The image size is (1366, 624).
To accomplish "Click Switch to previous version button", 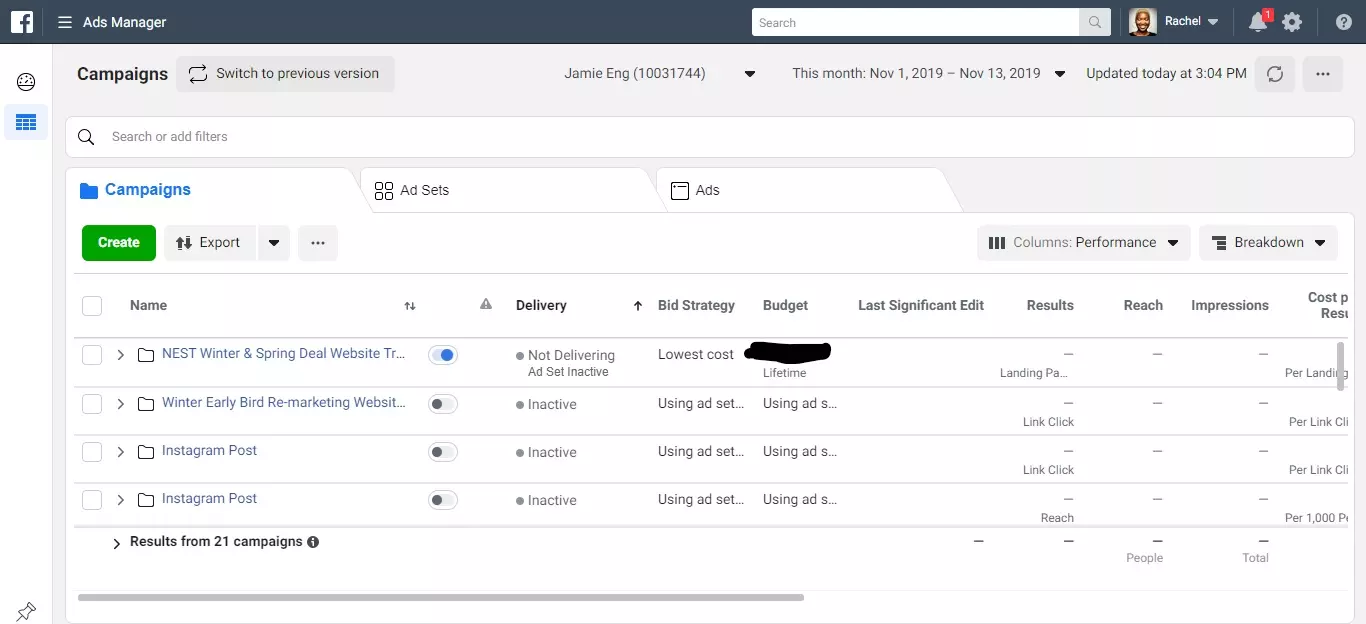I will click(285, 74).
